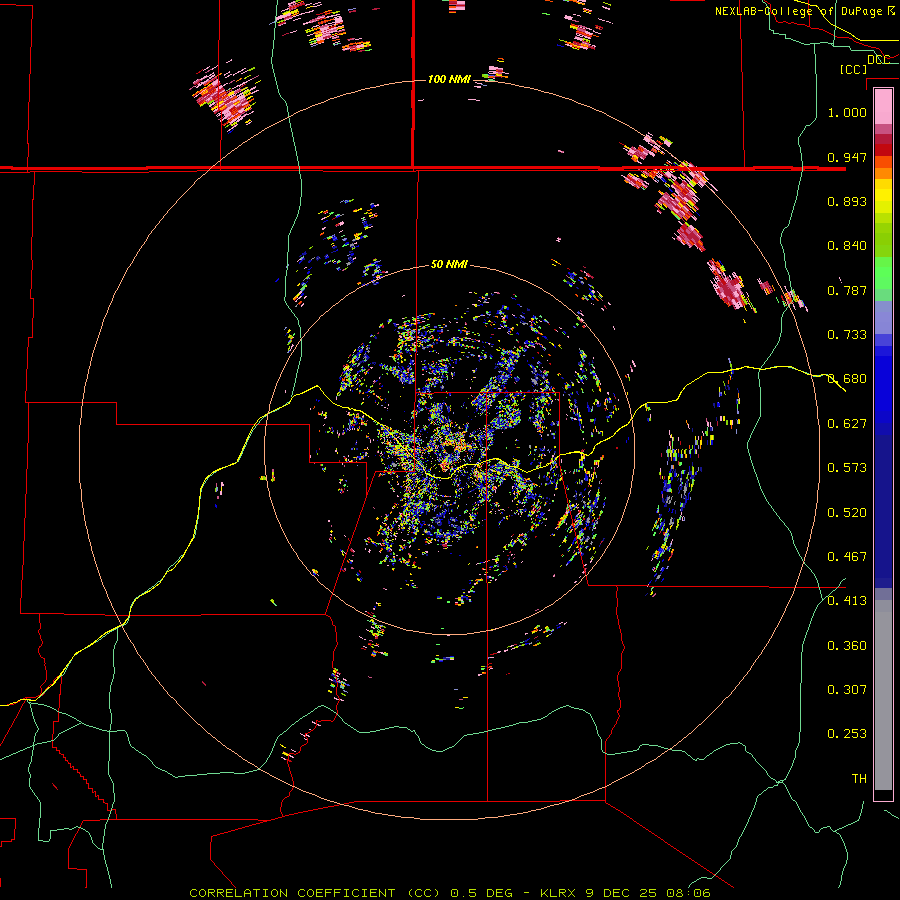Click the 0.413 scale value
The image size is (900, 900).
point(847,601)
